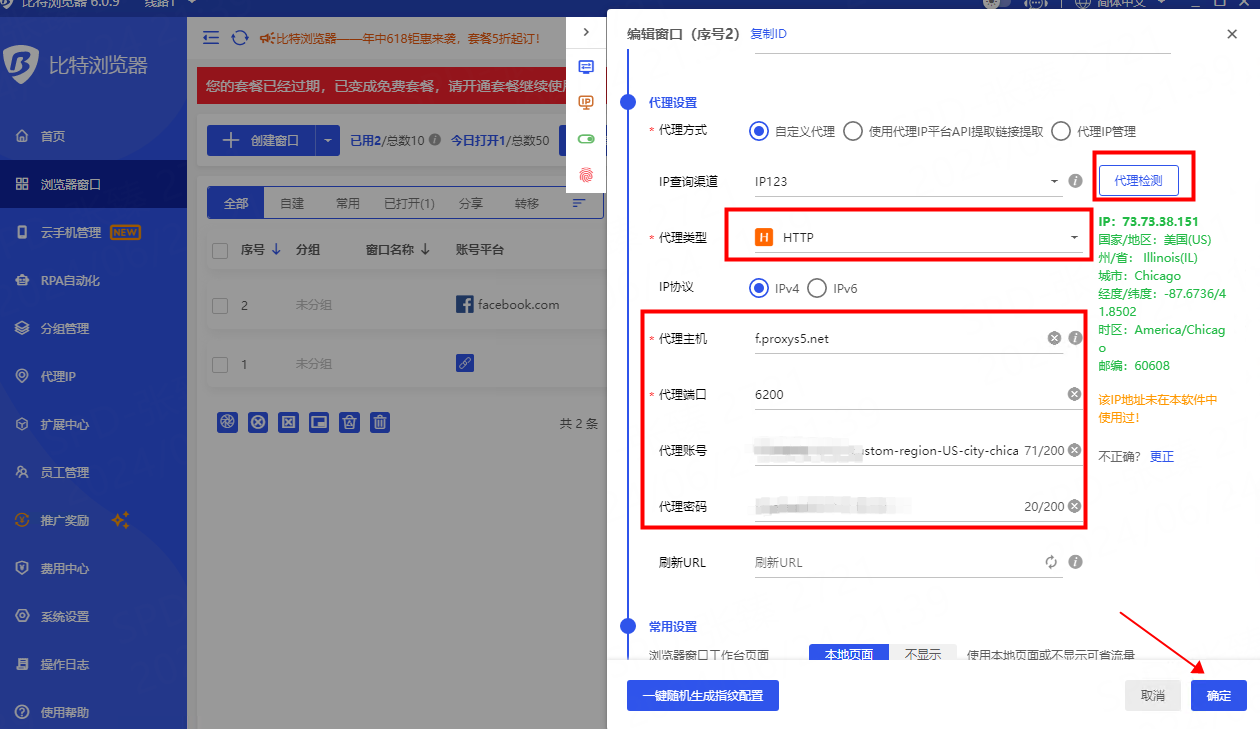Click the refresh icon beside the announcement
This screenshot has height=729, width=1260.
tap(239, 38)
